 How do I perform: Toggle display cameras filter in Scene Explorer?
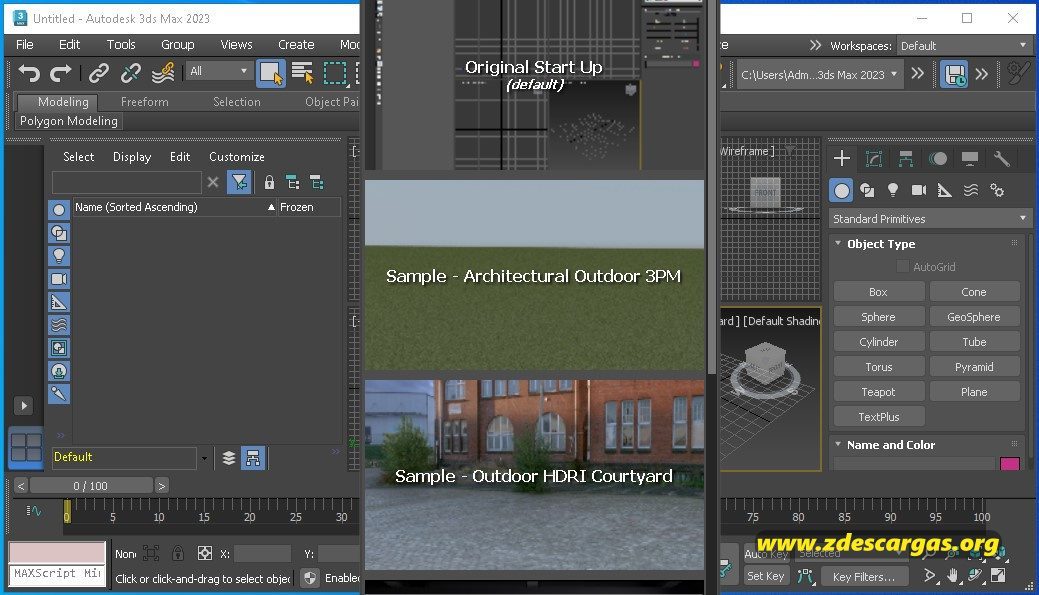point(59,279)
